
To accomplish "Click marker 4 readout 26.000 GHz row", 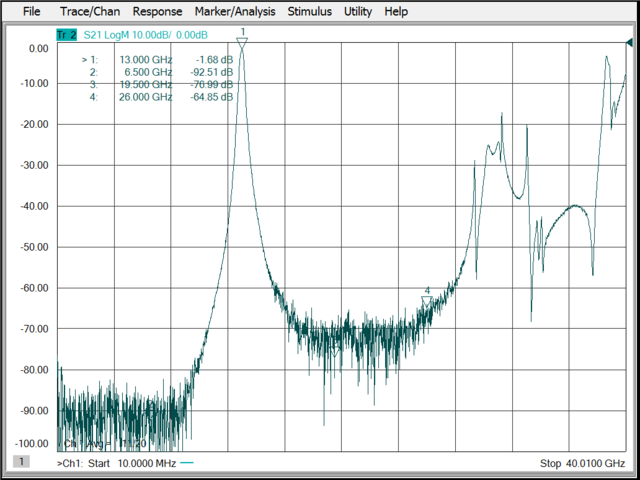I will [x=161, y=97].
